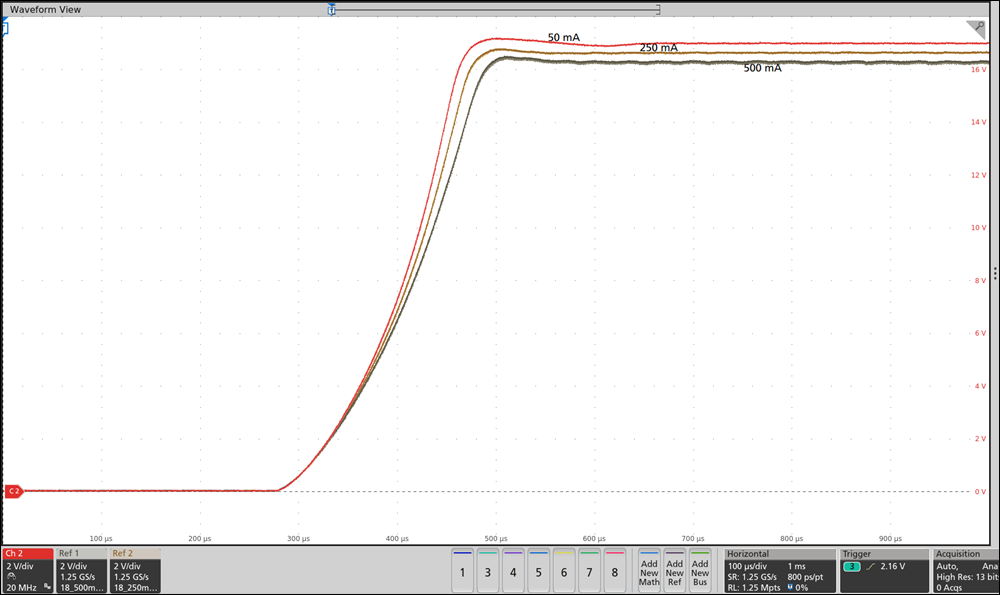Open the Ref 2 badge settings
Image resolution: width=1000 pixels, height=595 pixels.
tap(135, 570)
